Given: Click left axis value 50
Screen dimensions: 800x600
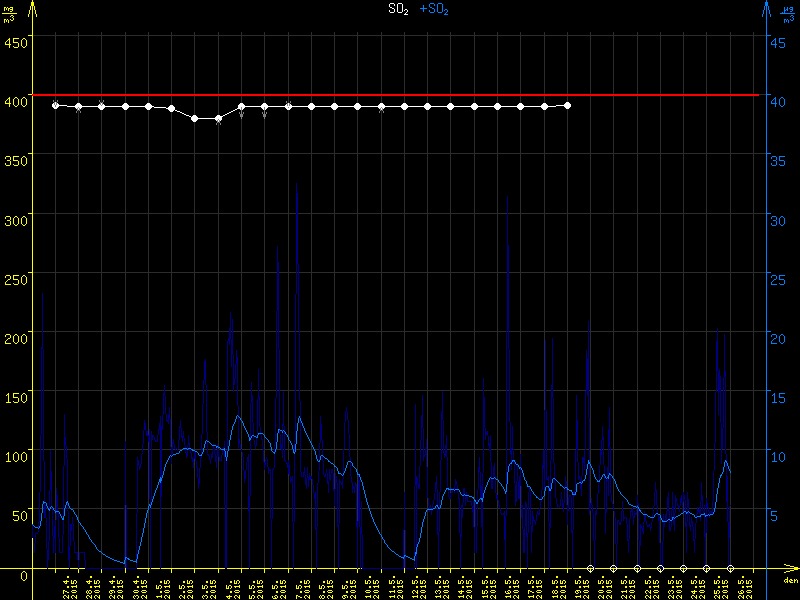Looking at the screenshot, I should [x=19, y=516].
